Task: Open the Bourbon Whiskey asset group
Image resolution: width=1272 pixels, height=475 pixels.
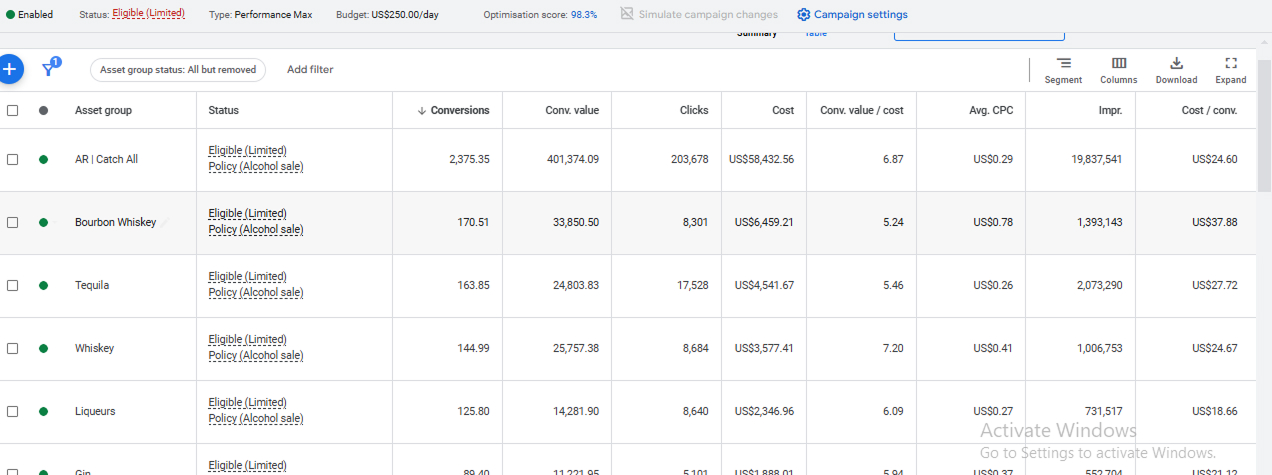Action: pos(115,222)
